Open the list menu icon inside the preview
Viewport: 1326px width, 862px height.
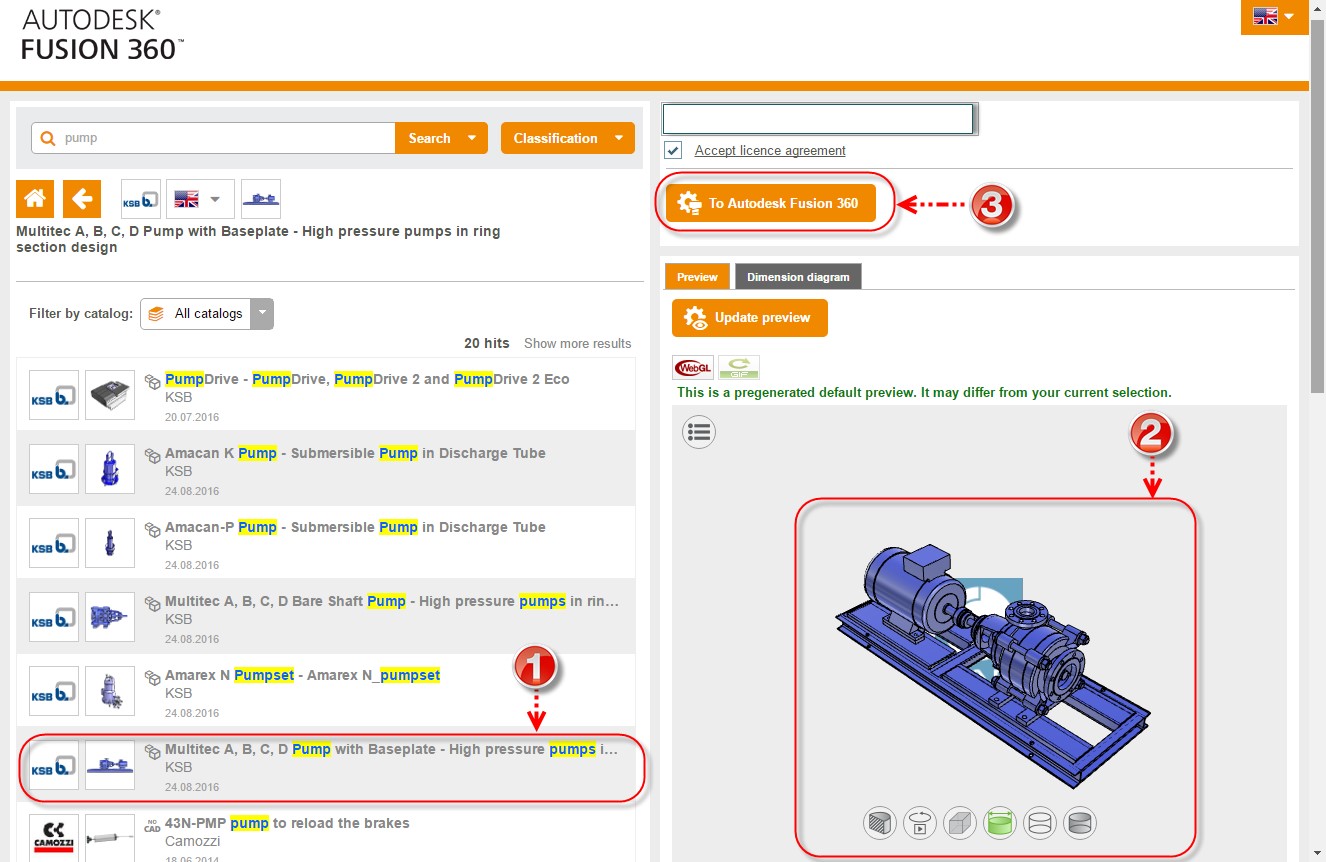click(699, 431)
